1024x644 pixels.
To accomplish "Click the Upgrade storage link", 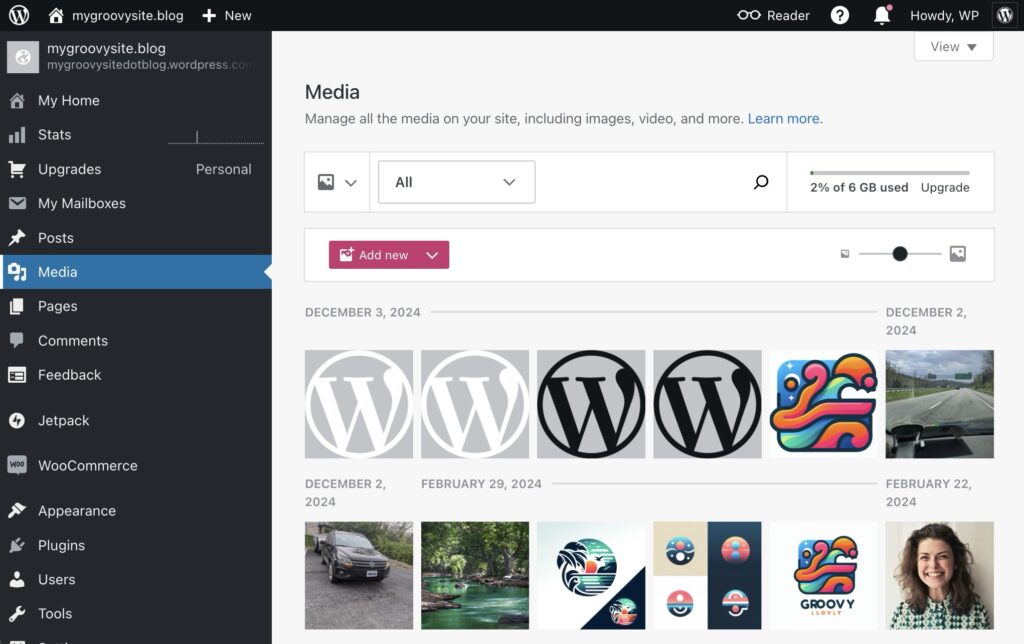I will (945, 187).
